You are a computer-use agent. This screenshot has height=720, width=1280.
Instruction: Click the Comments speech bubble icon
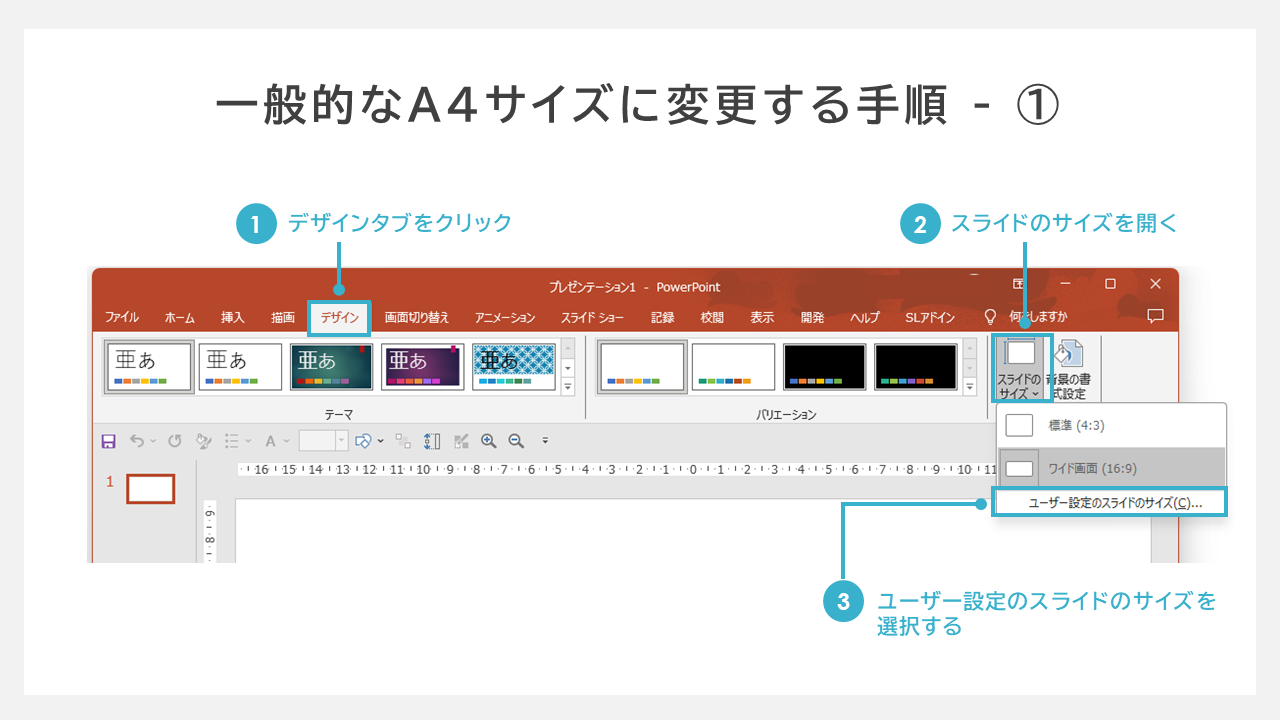[x=1155, y=316]
